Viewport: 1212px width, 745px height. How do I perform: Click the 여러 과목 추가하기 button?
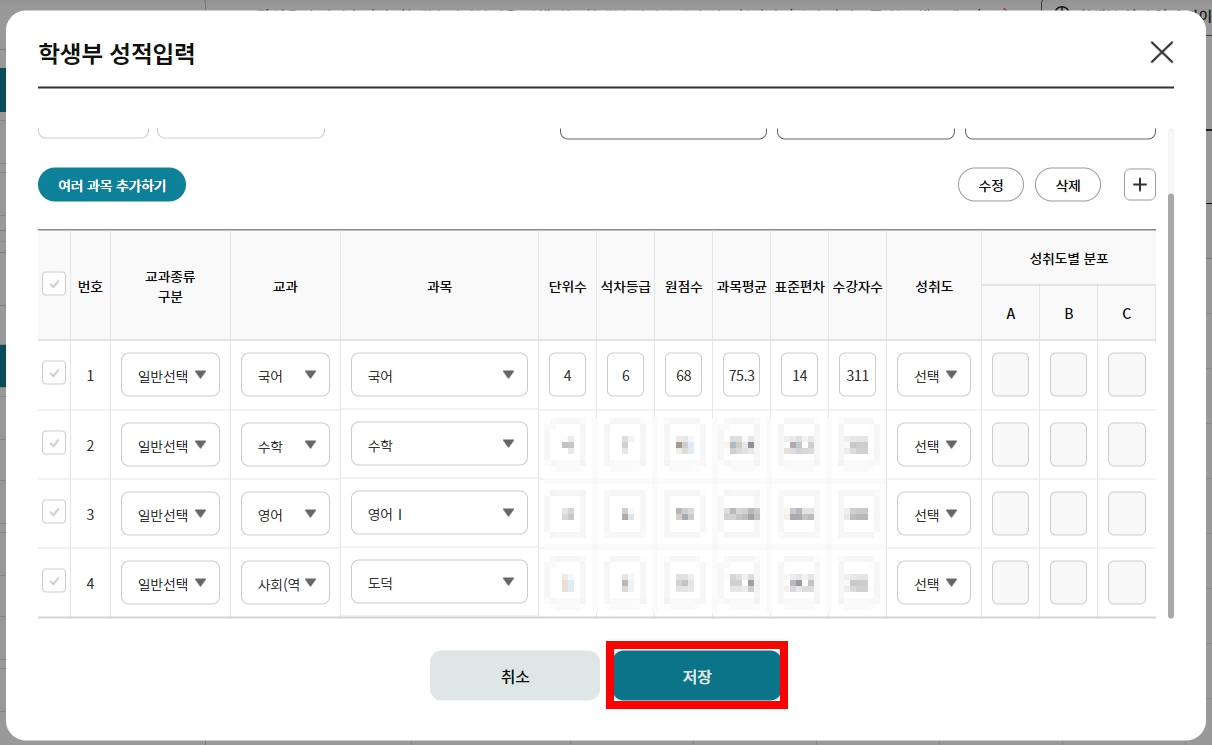[x=112, y=185]
